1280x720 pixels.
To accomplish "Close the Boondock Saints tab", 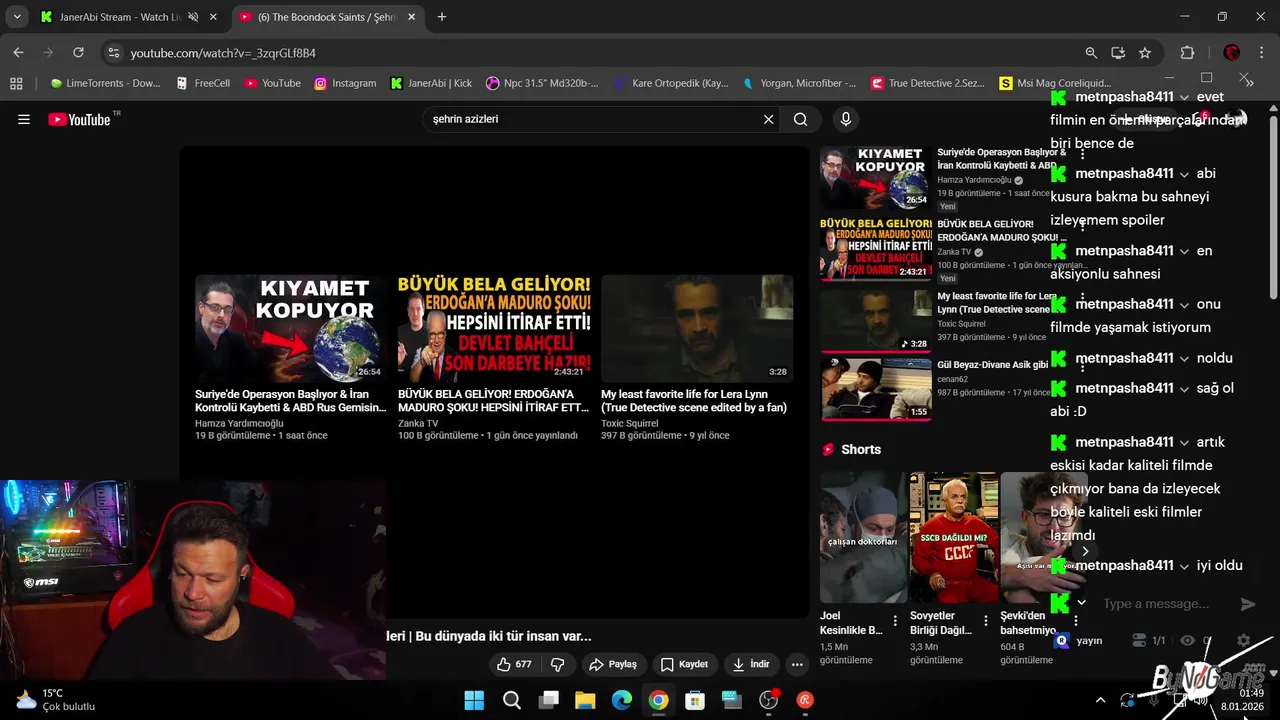I will pos(412,17).
